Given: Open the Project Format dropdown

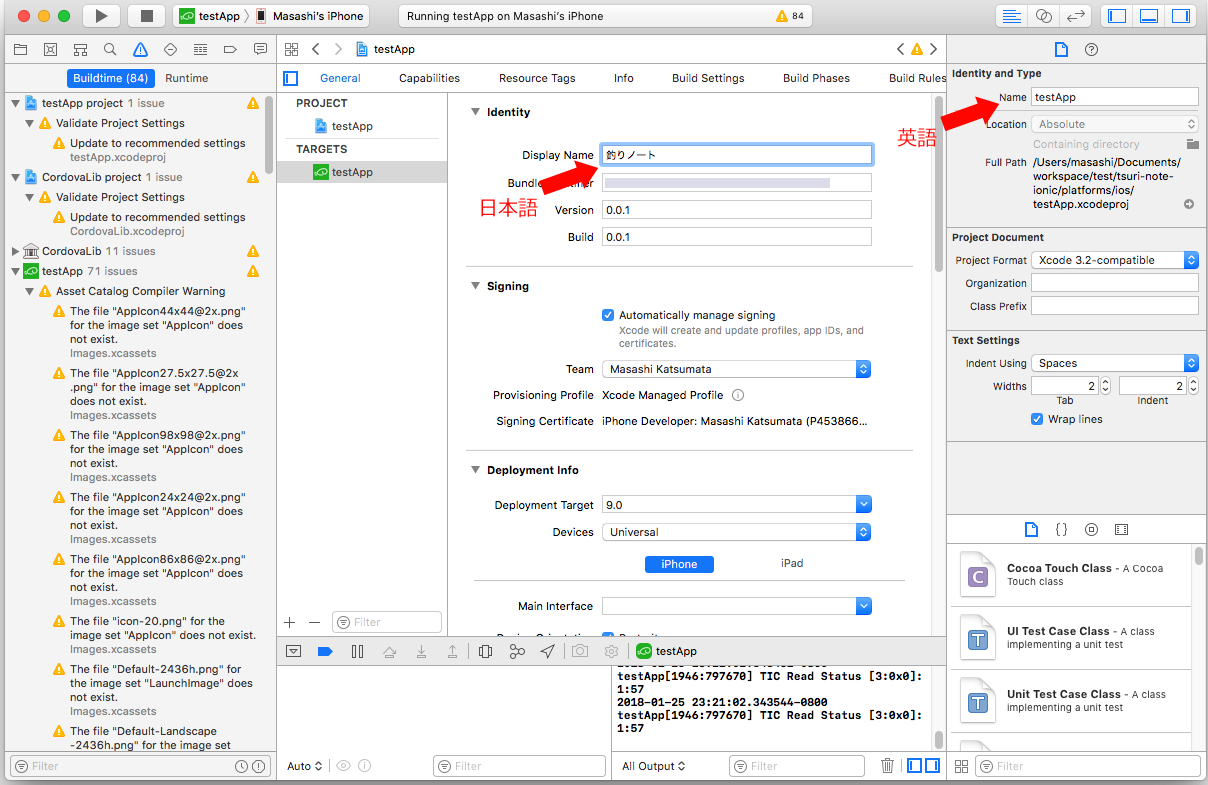Looking at the screenshot, I should pyautogui.click(x=1114, y=260).
